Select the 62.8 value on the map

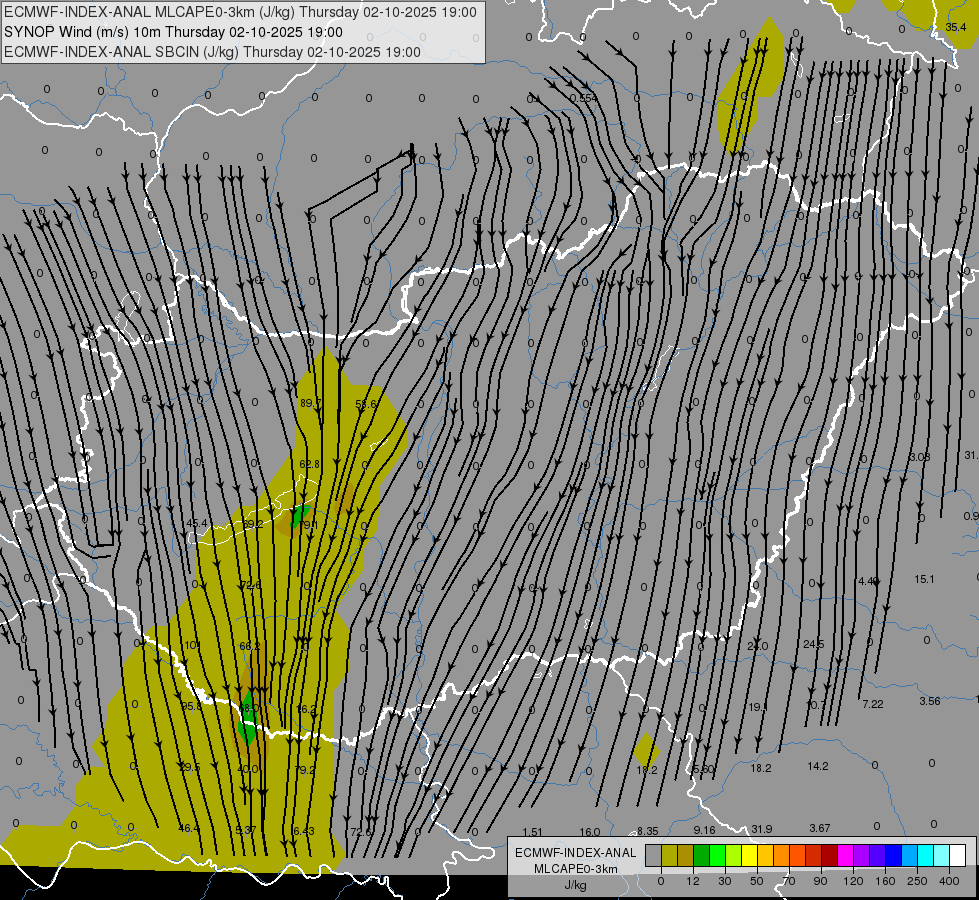tap(309, 464)
